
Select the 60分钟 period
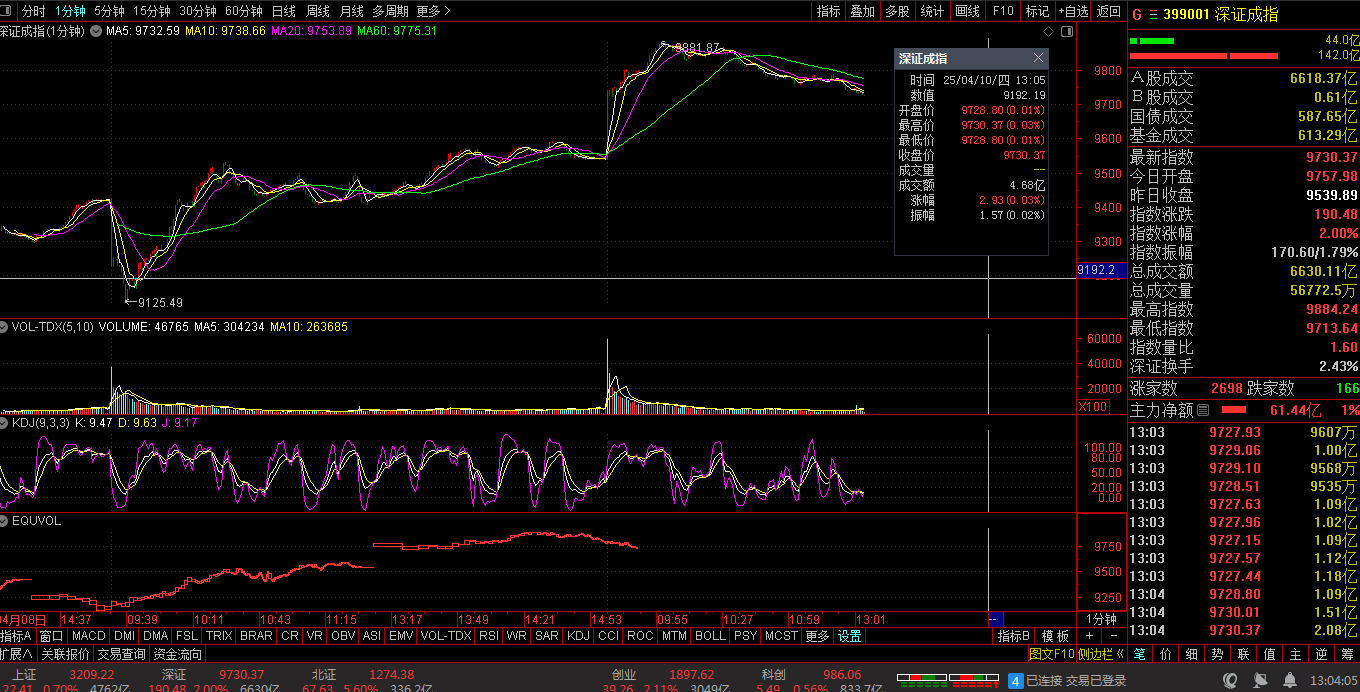tap(244, 11)
